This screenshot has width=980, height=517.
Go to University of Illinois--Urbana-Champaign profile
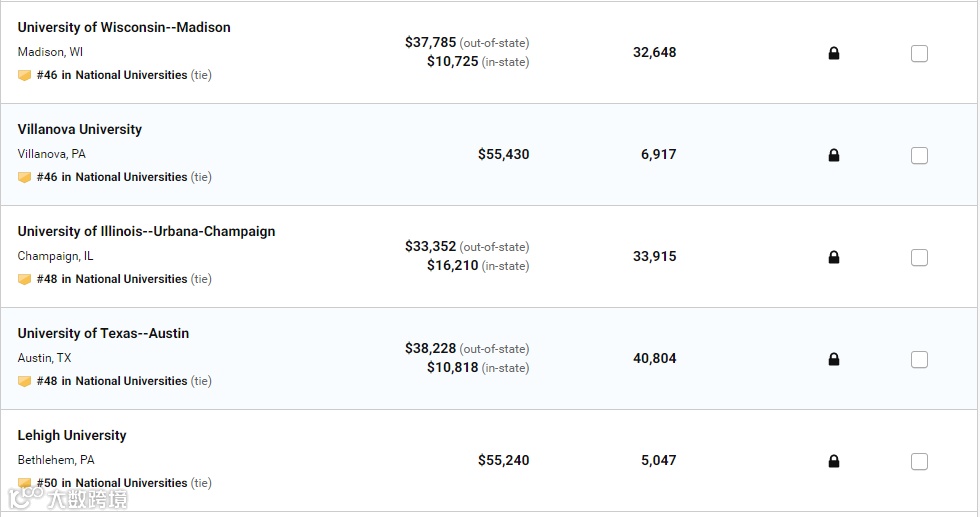146,231
